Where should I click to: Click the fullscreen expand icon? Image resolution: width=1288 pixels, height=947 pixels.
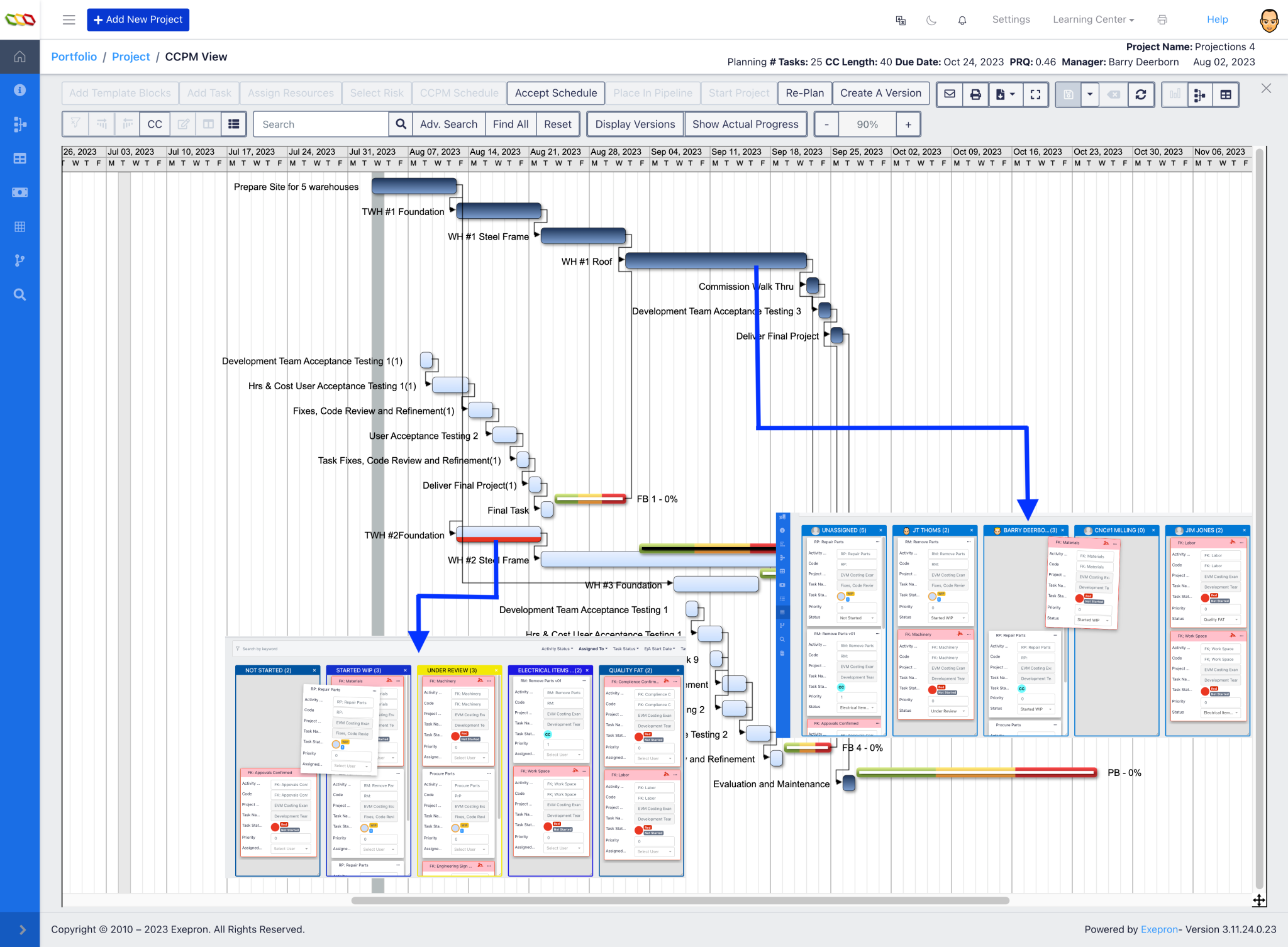tap(1035, 94)
